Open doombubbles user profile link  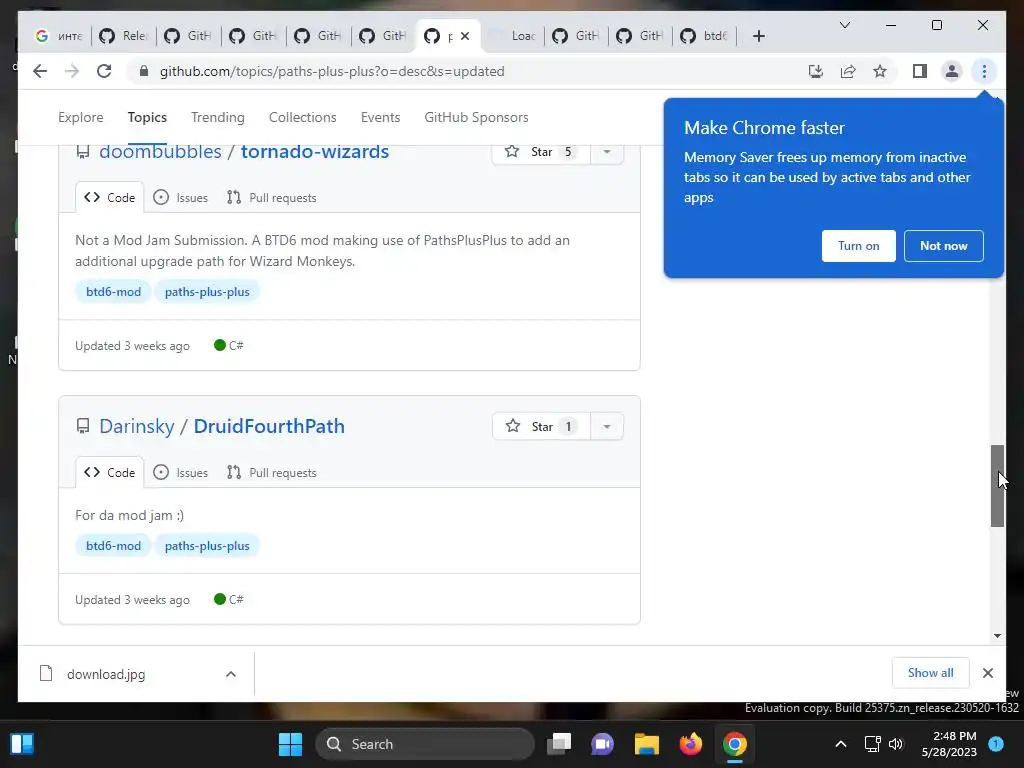point(160,152)
